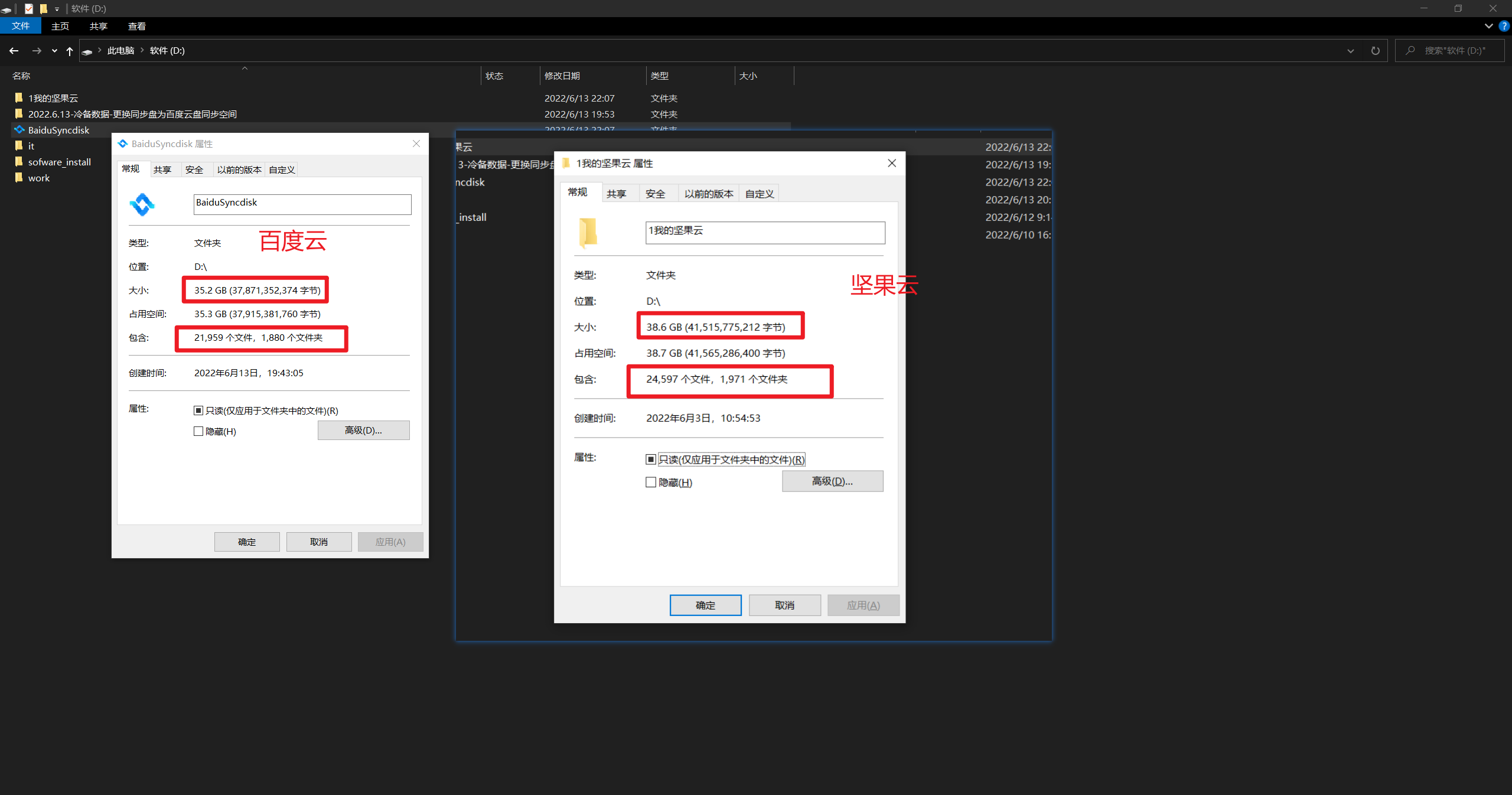This screenshot has height=795, width=1512.
Task: Sort by the 大小 column header
Action: tap(748, 76)
